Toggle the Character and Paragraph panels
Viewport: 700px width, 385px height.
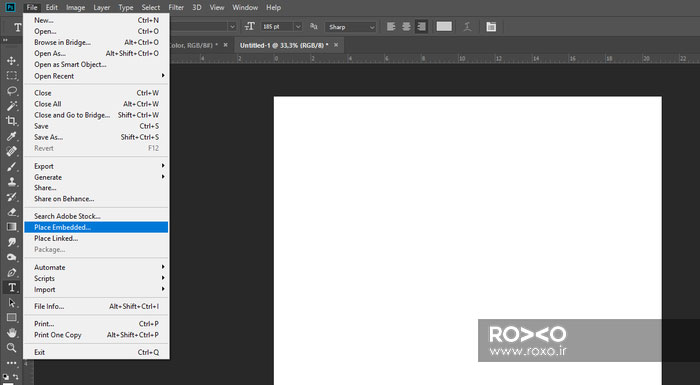point(491,27)
